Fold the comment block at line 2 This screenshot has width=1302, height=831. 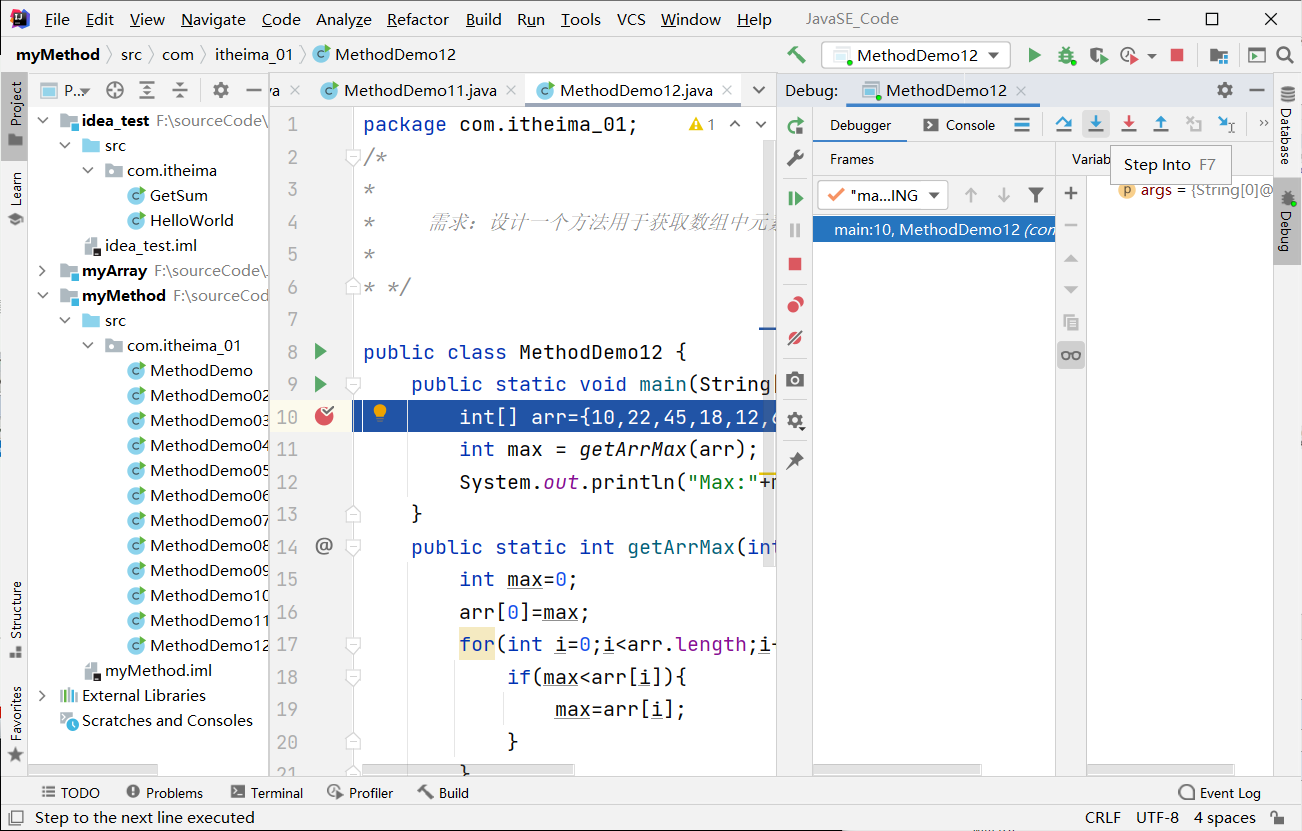(x=352, y=157)
